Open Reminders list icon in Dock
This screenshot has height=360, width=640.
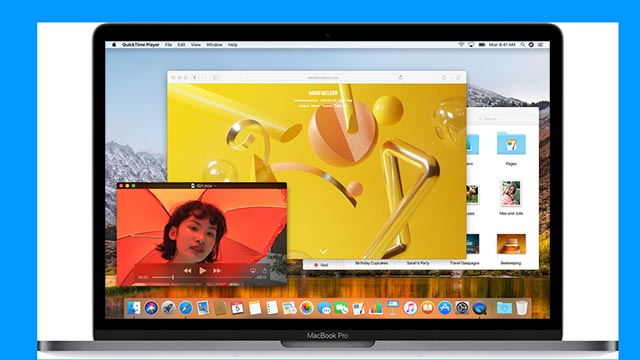pyautogui.click(x=272, y=308)
